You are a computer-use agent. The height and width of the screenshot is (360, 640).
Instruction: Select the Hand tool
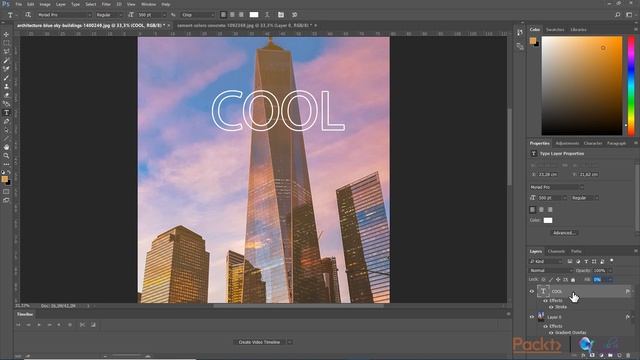(x=6, y=147)
